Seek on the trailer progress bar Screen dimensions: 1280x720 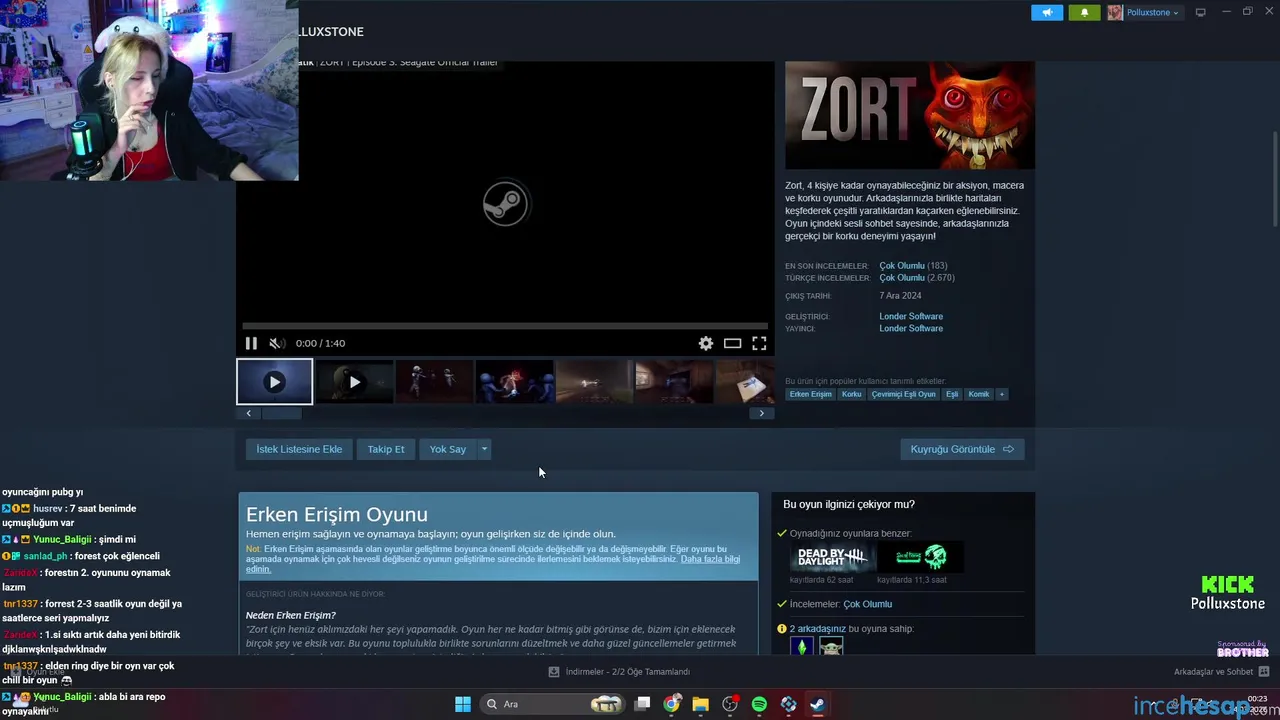pos(505,325)
